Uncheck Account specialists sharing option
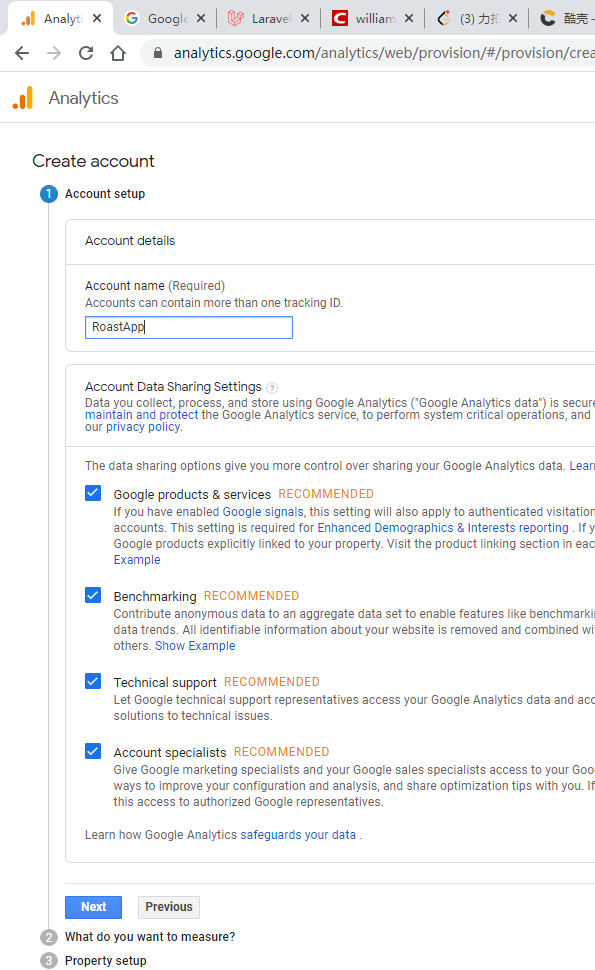 point(92,751)
